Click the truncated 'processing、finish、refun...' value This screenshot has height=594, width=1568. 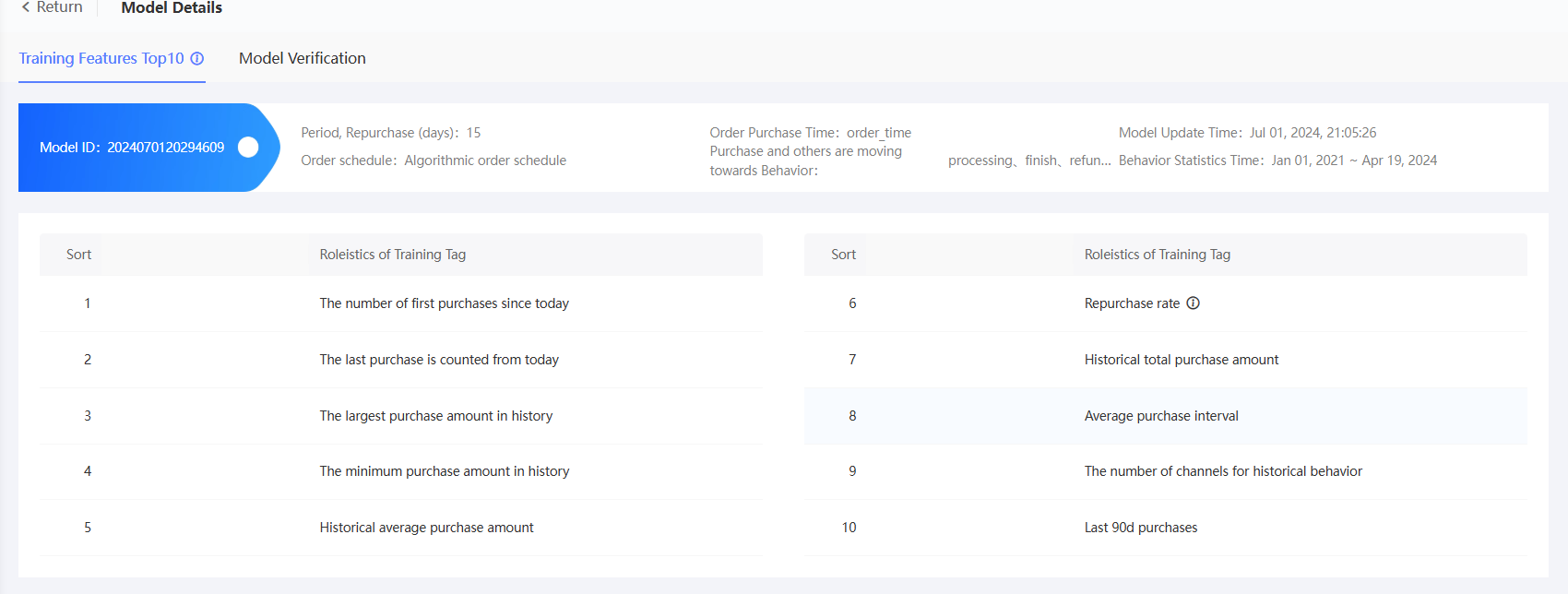click(x=1029, y=160)
